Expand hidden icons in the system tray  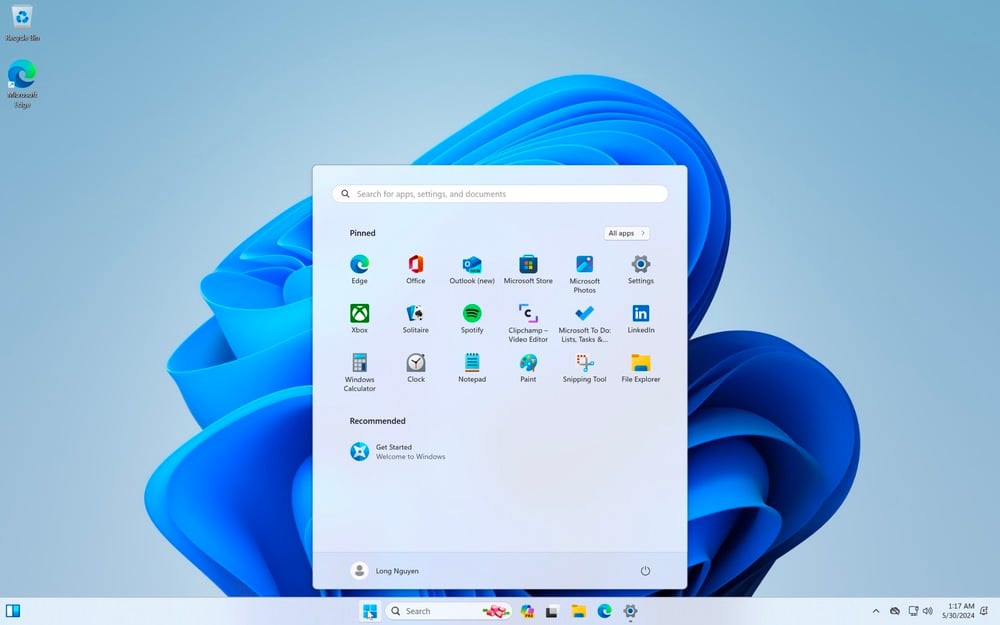click(877, 610)
